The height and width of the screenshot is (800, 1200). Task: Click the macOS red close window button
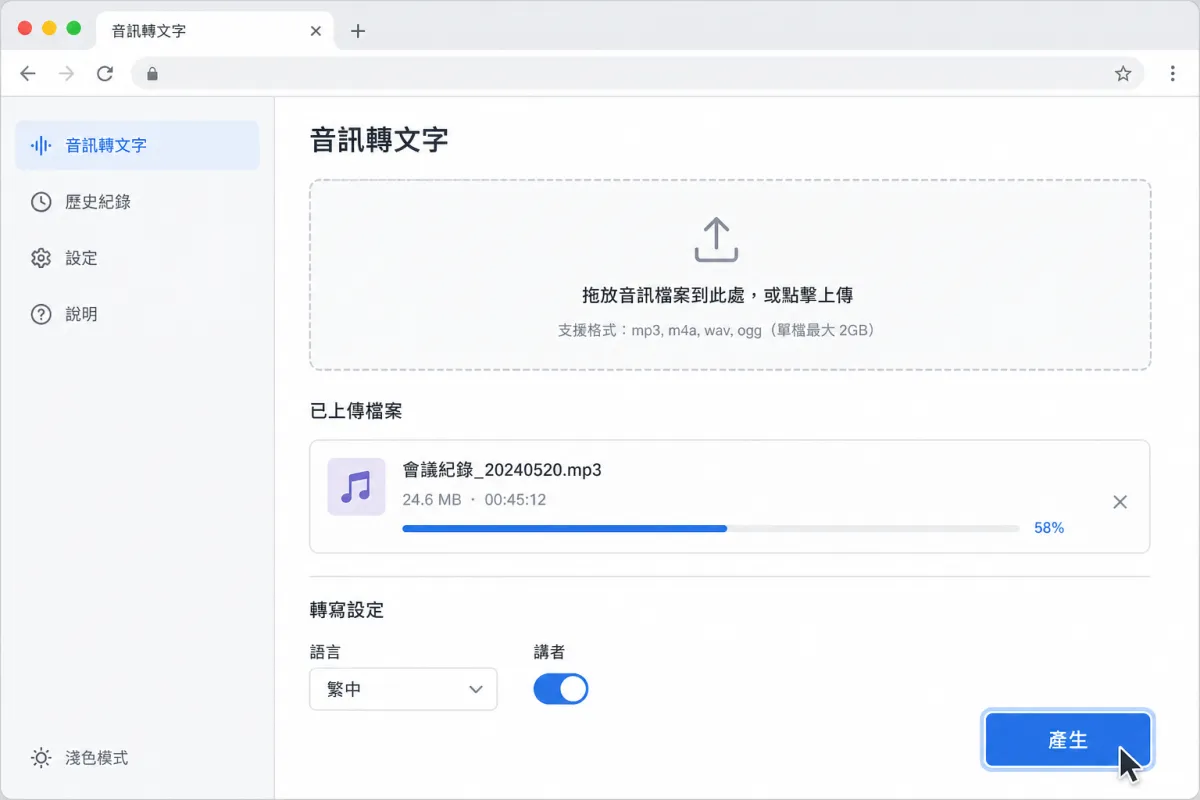pos(25,28)
